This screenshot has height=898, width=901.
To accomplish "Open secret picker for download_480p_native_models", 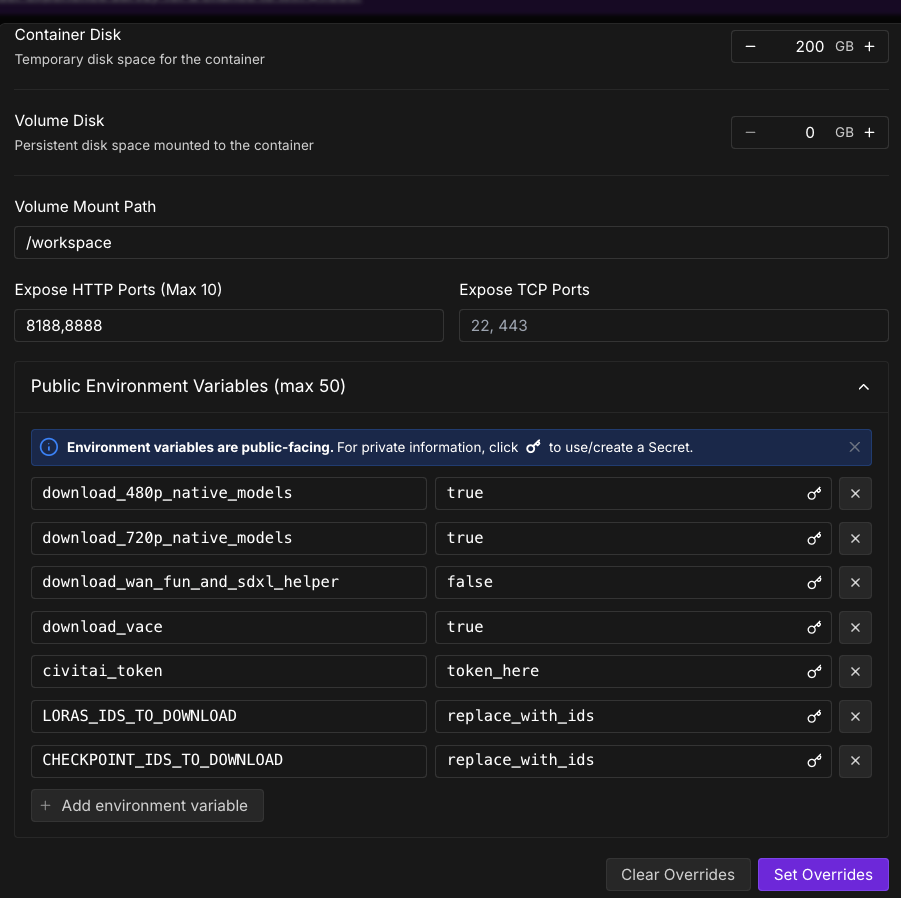I will (x=814, y=493).
